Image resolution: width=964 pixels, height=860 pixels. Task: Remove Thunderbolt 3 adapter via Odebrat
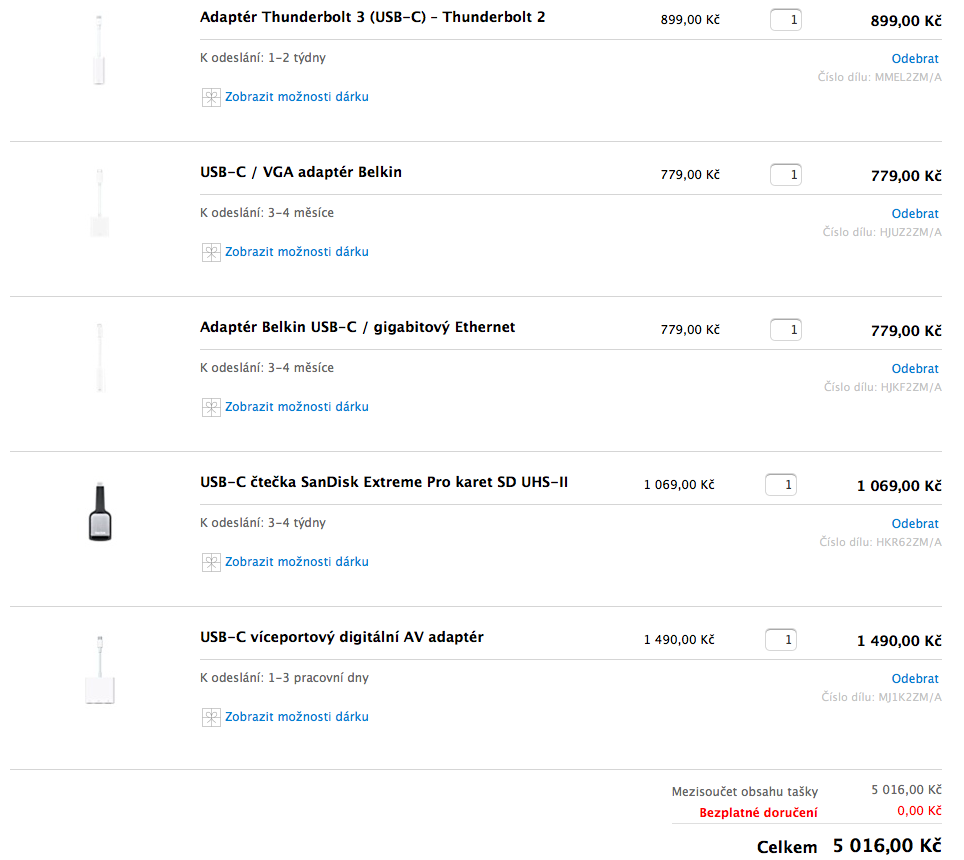(915, 59)
